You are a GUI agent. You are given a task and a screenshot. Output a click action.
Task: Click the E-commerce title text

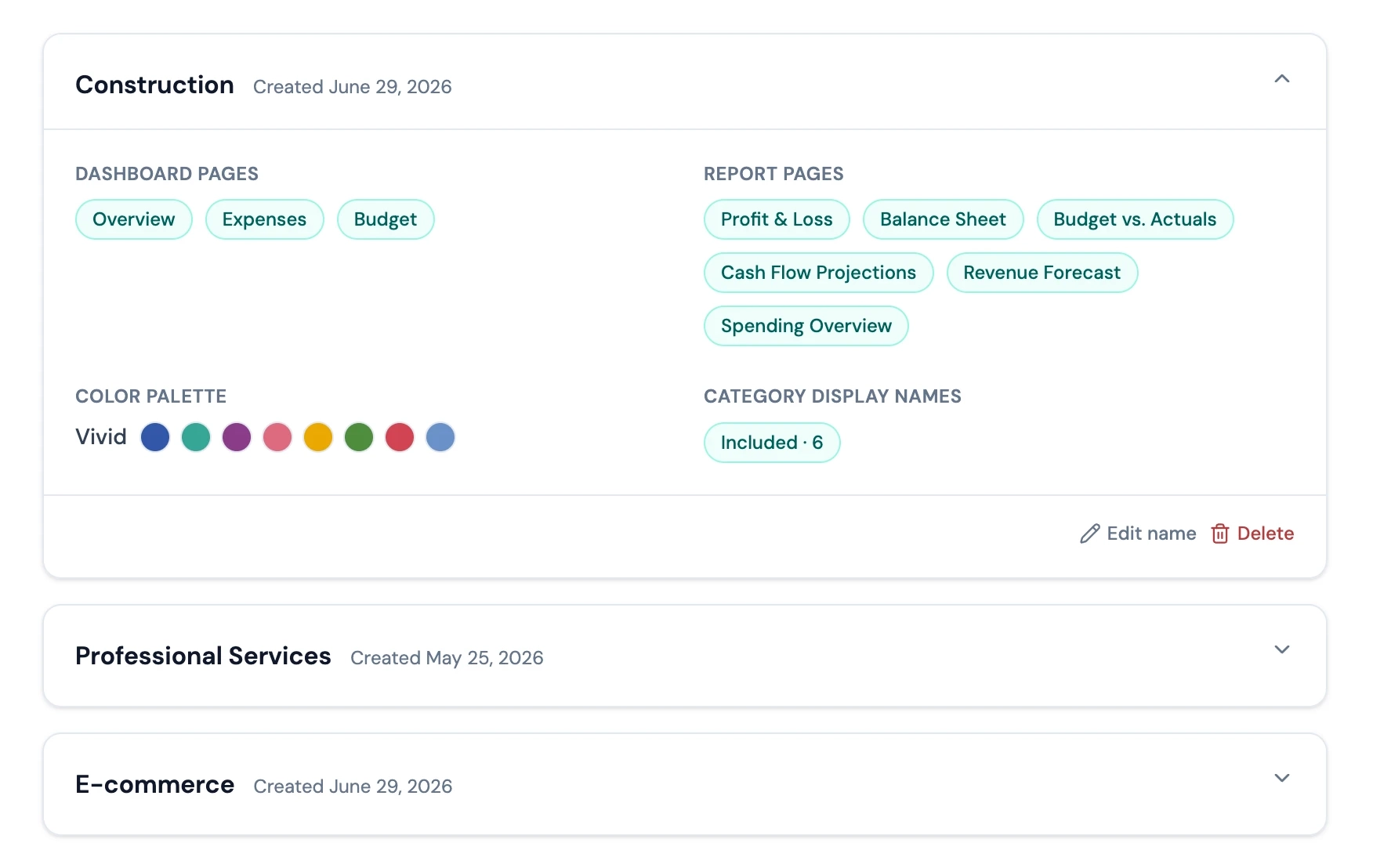pyautogui.click(x=154, y=784)
